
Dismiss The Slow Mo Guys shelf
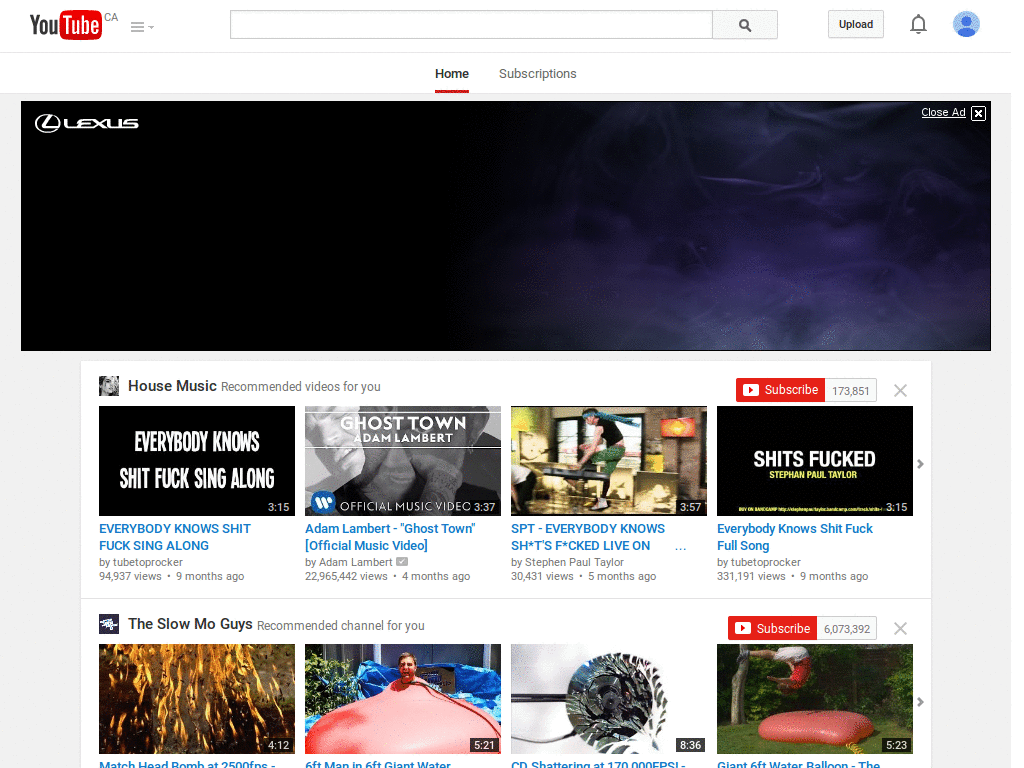coord(900,628)
